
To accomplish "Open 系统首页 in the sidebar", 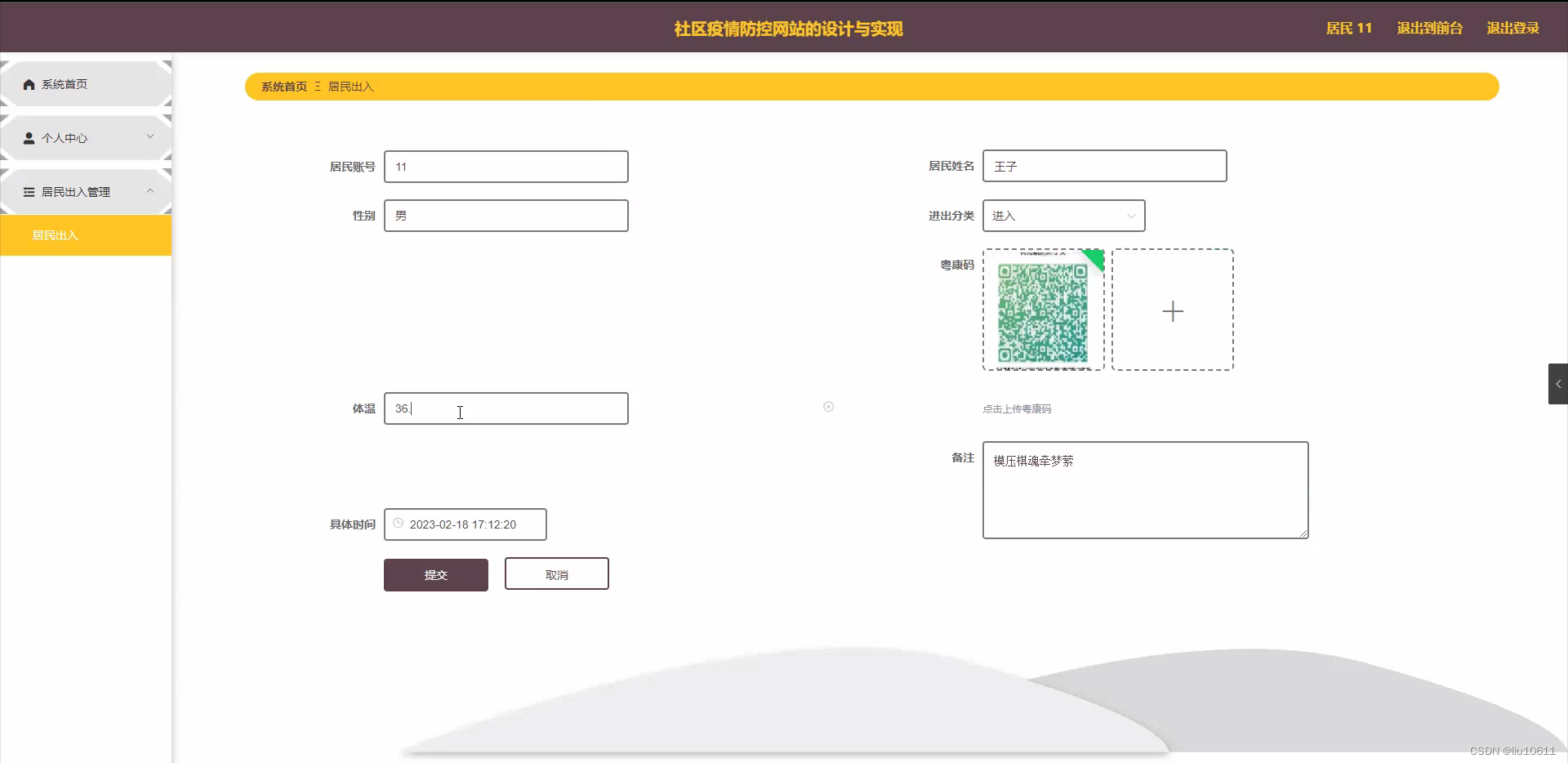I will coord(86,84).
